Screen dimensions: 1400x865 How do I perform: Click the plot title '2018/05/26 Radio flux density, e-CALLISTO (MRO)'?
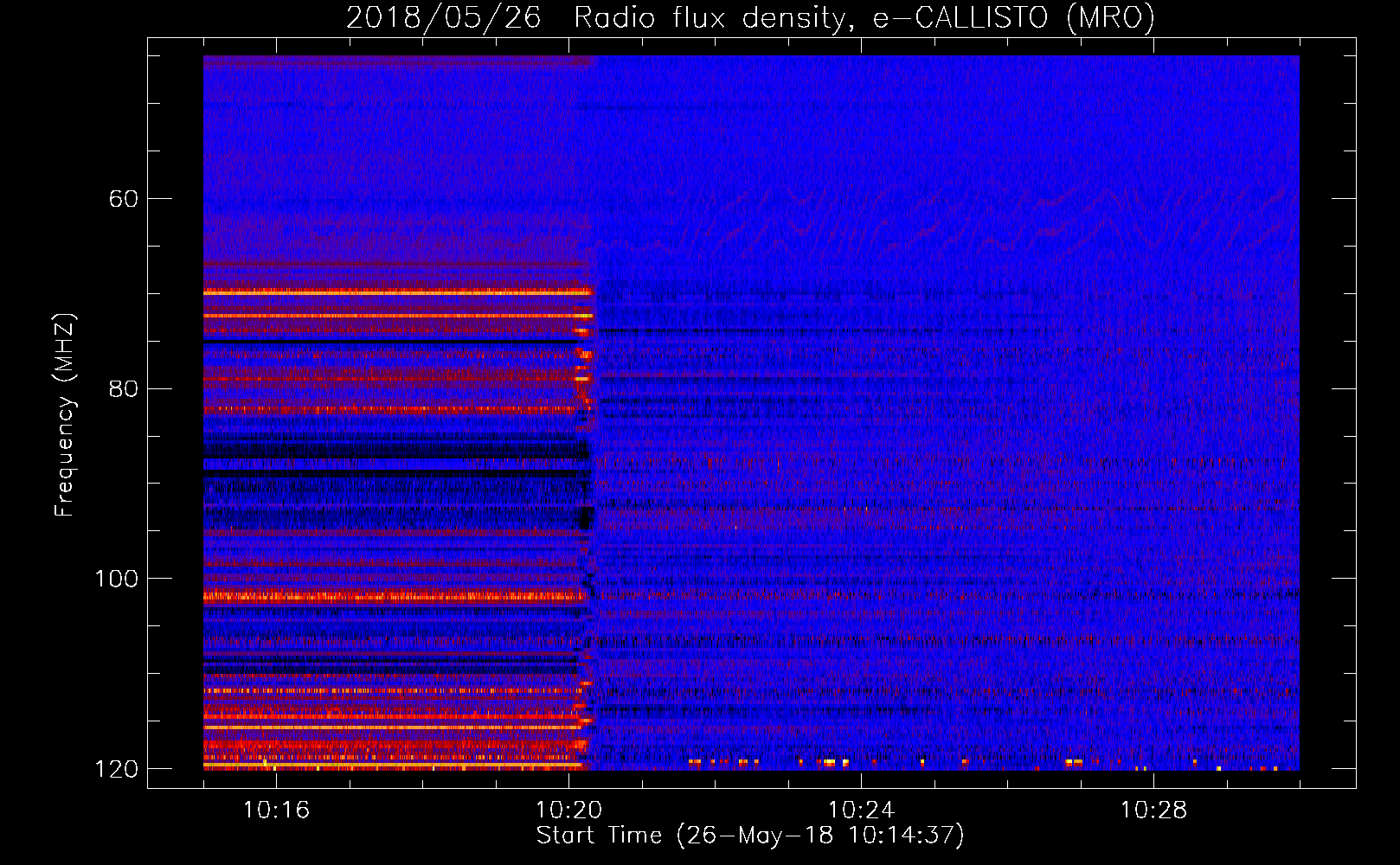click(x=750, y=17)
